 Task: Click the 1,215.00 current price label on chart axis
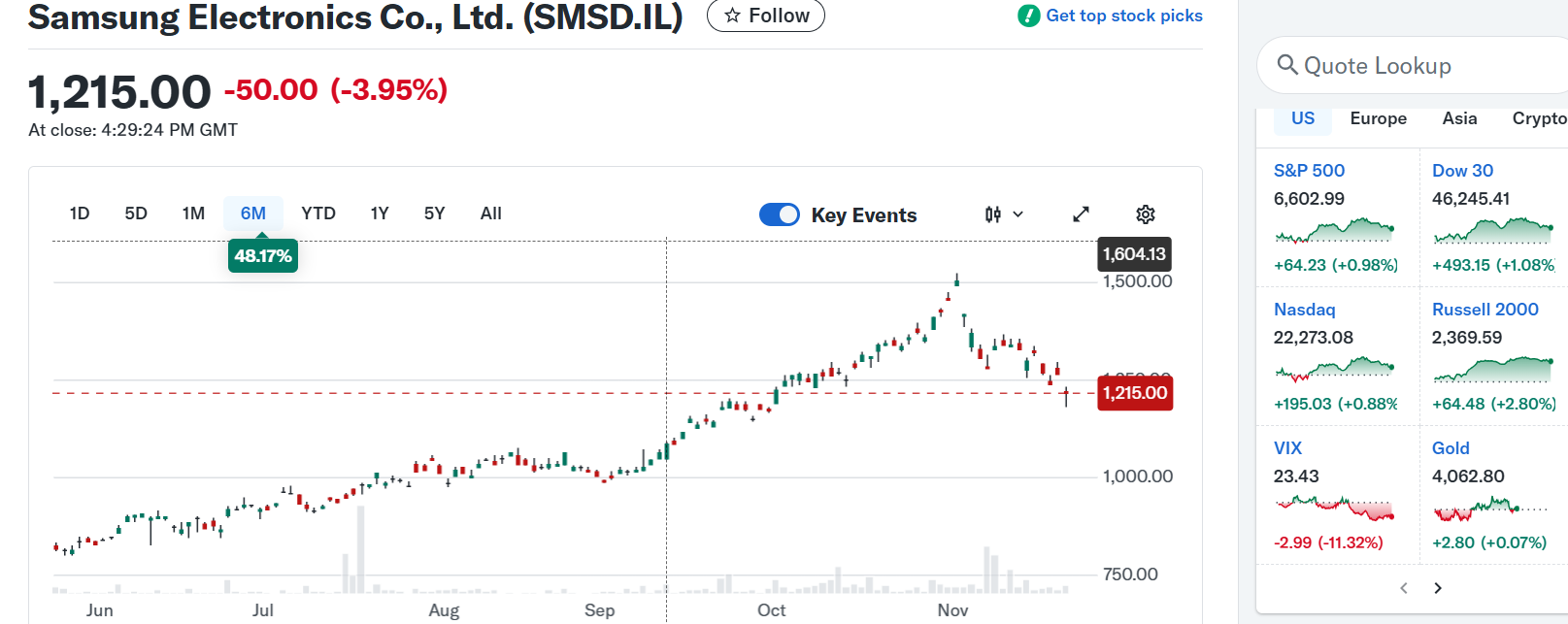pos(1135,393)
